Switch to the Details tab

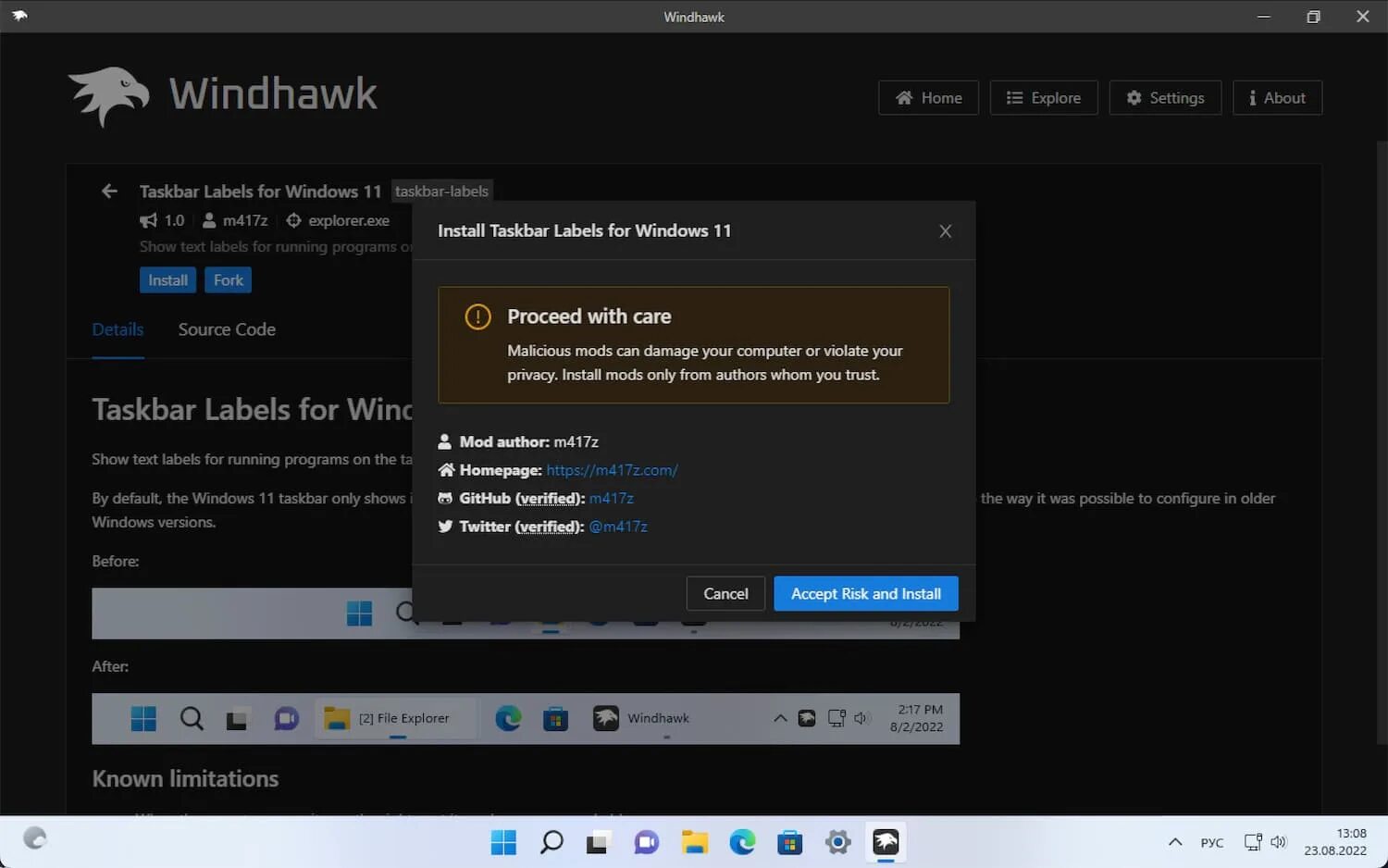pyautogui.click(x=118, y=329)
